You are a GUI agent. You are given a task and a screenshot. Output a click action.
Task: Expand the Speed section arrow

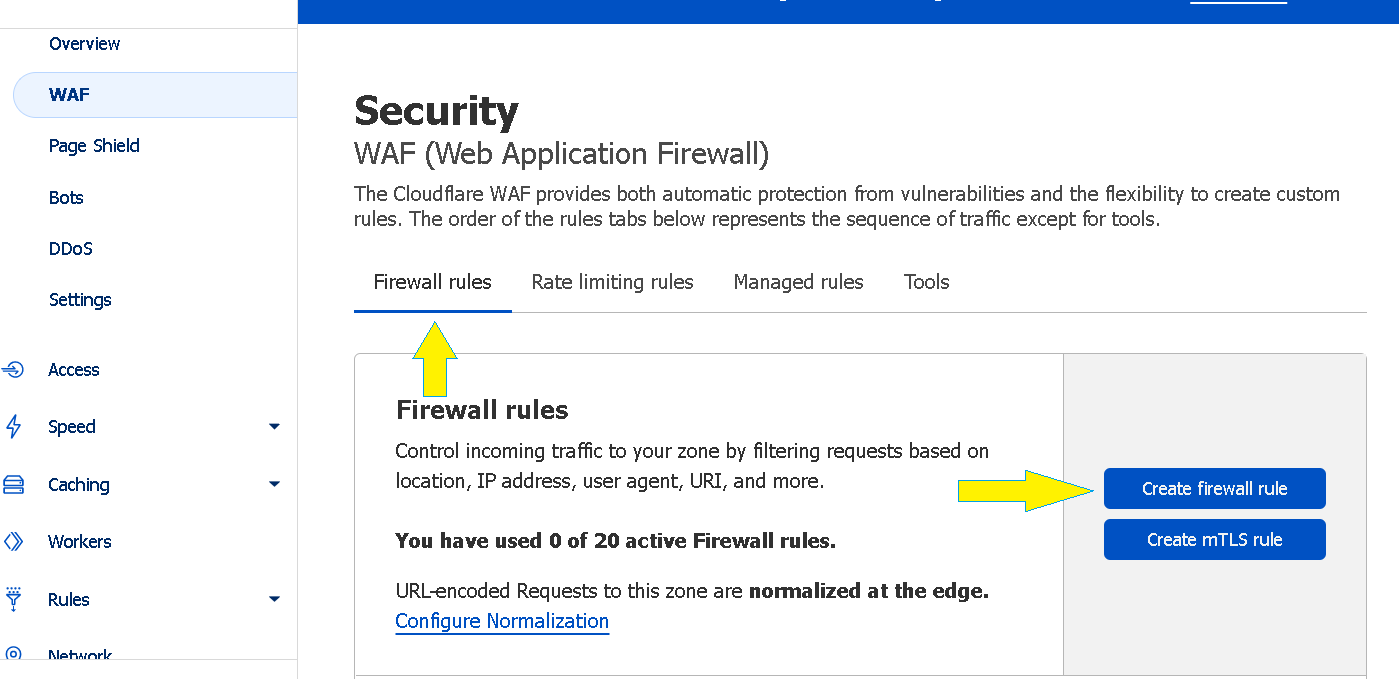274,427
